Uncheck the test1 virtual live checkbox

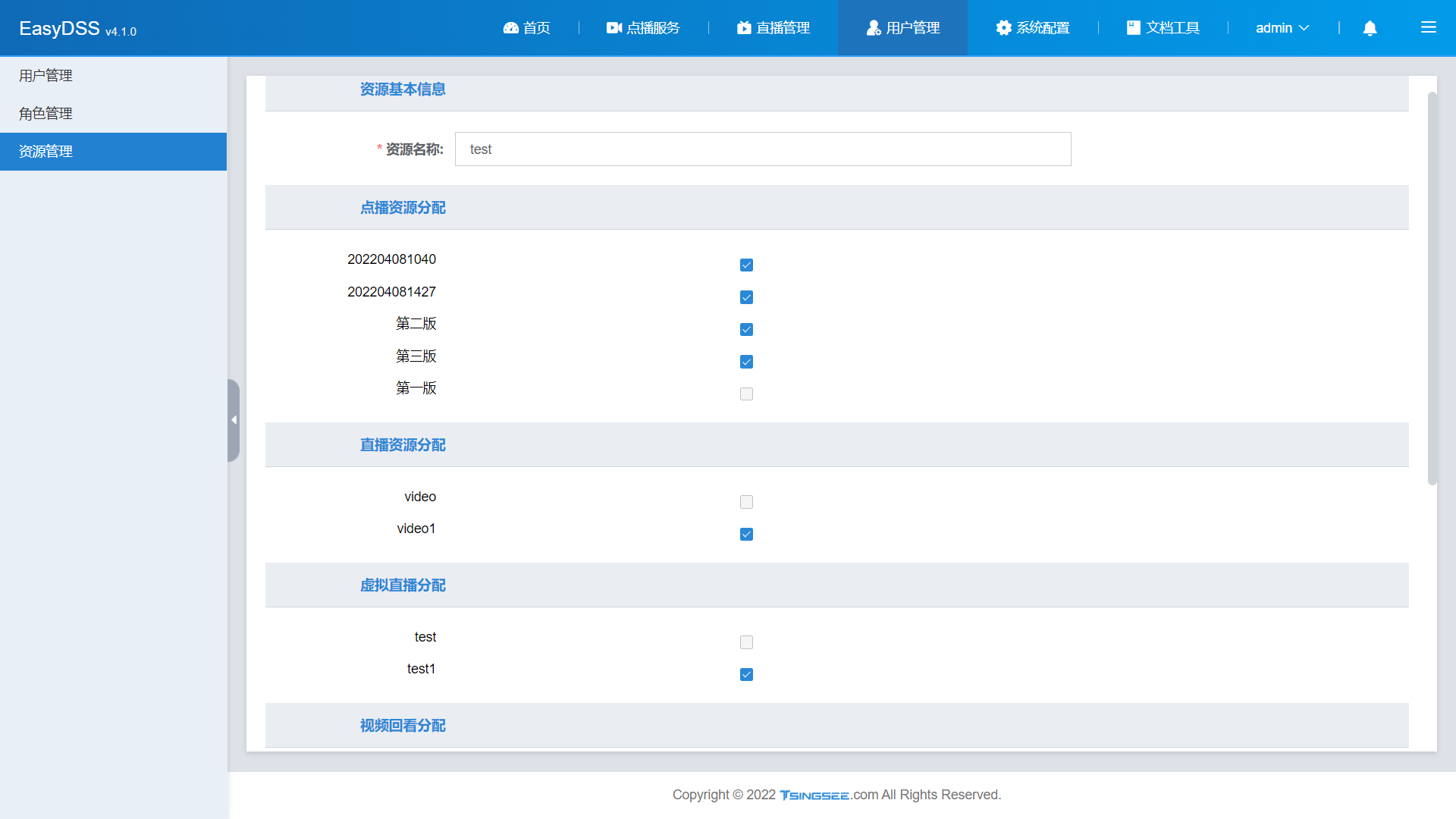[x=746, y=674]
